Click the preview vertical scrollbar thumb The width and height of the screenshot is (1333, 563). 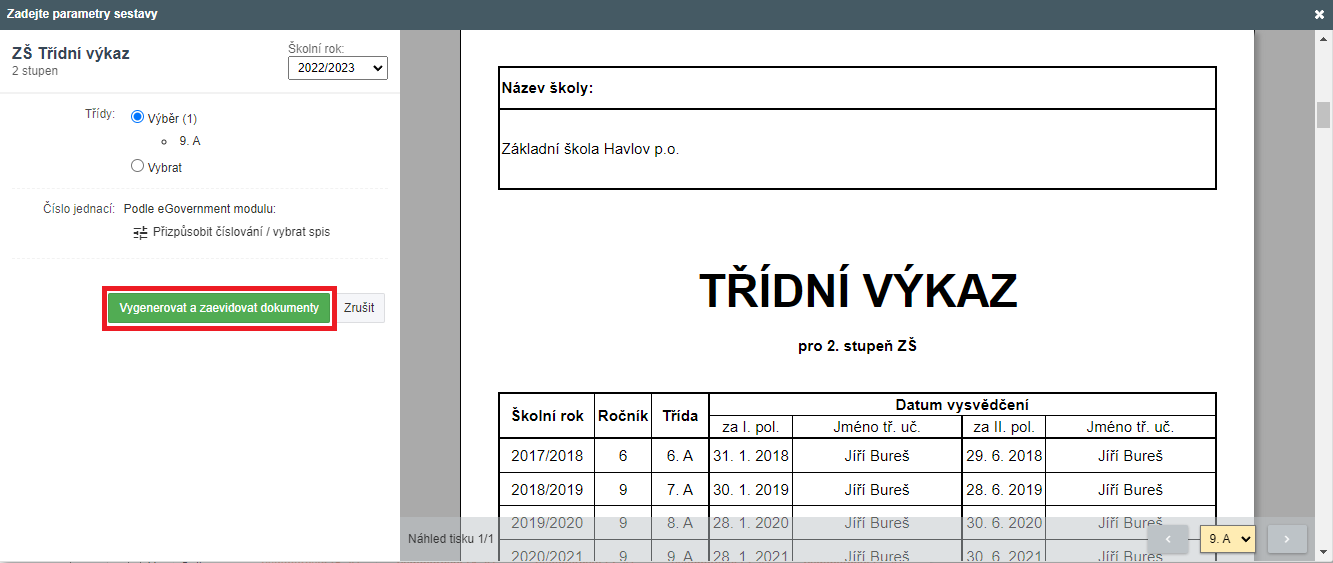pos(1323,116)
